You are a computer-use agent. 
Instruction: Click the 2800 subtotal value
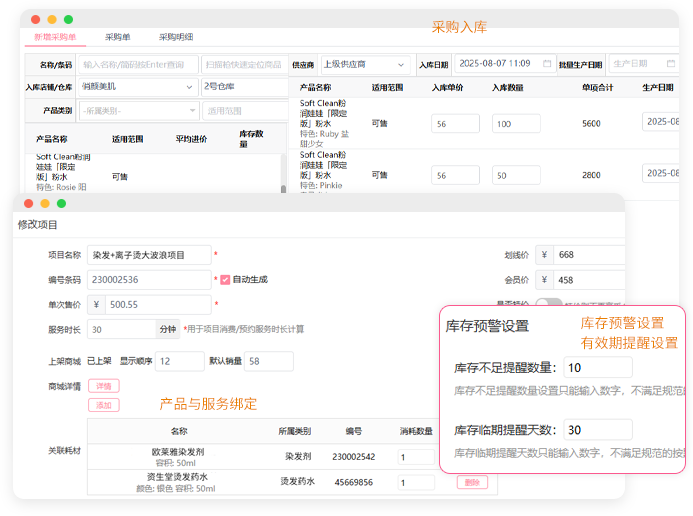tap(591, 175)
